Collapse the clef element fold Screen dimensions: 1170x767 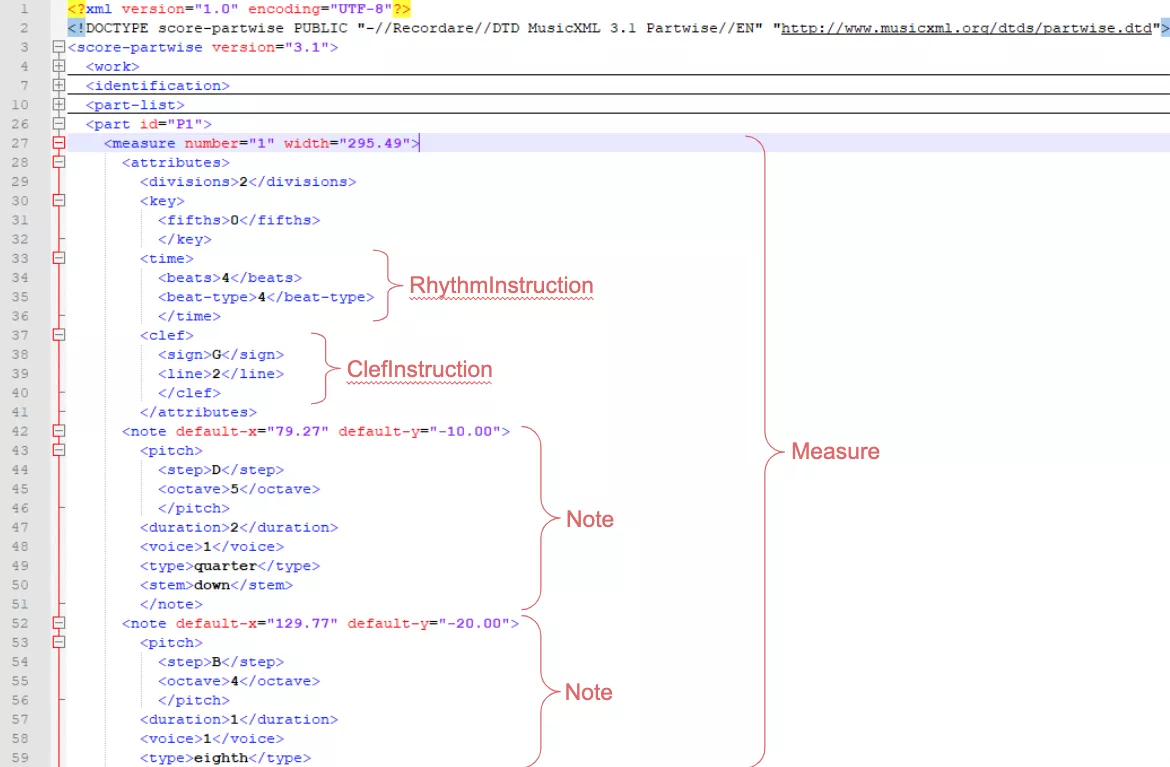(58, 335)
